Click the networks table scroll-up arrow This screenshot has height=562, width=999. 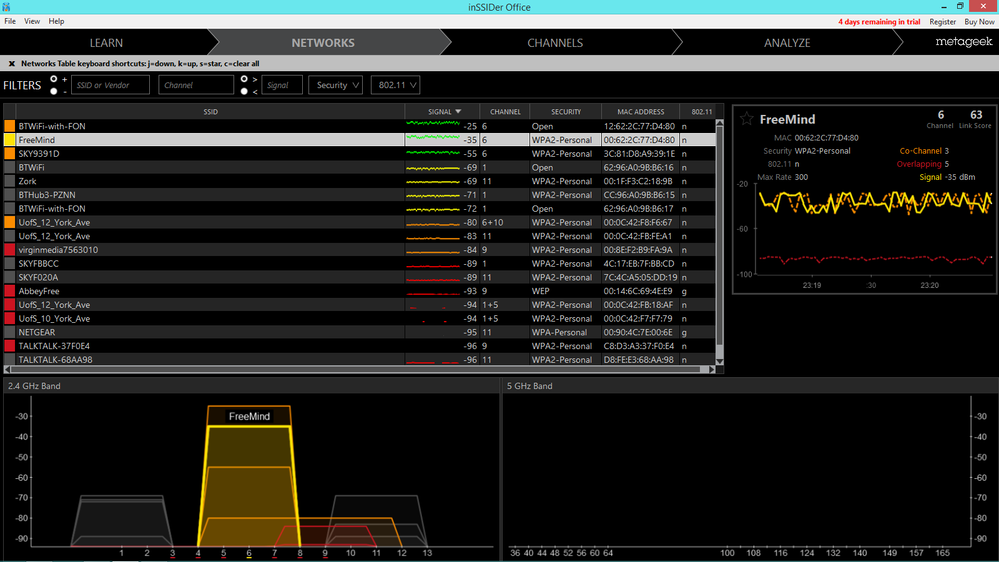(x=719, y=123)
